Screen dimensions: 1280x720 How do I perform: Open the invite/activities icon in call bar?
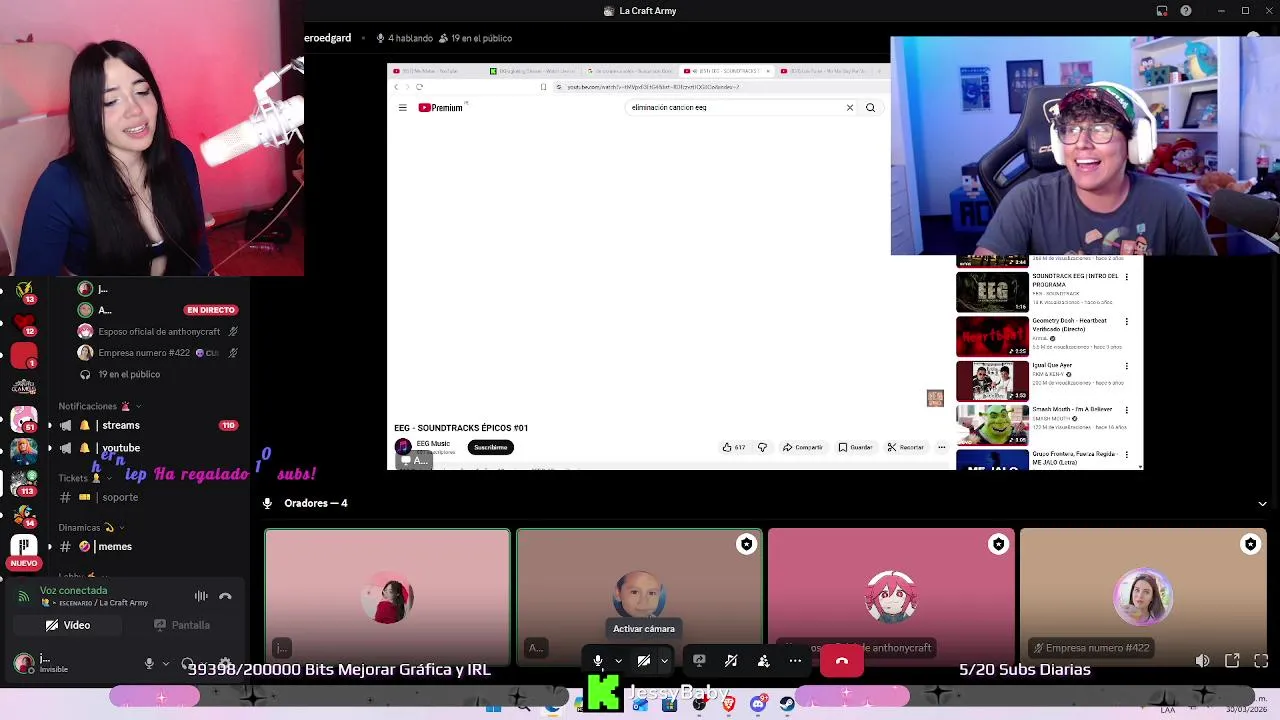763,661
